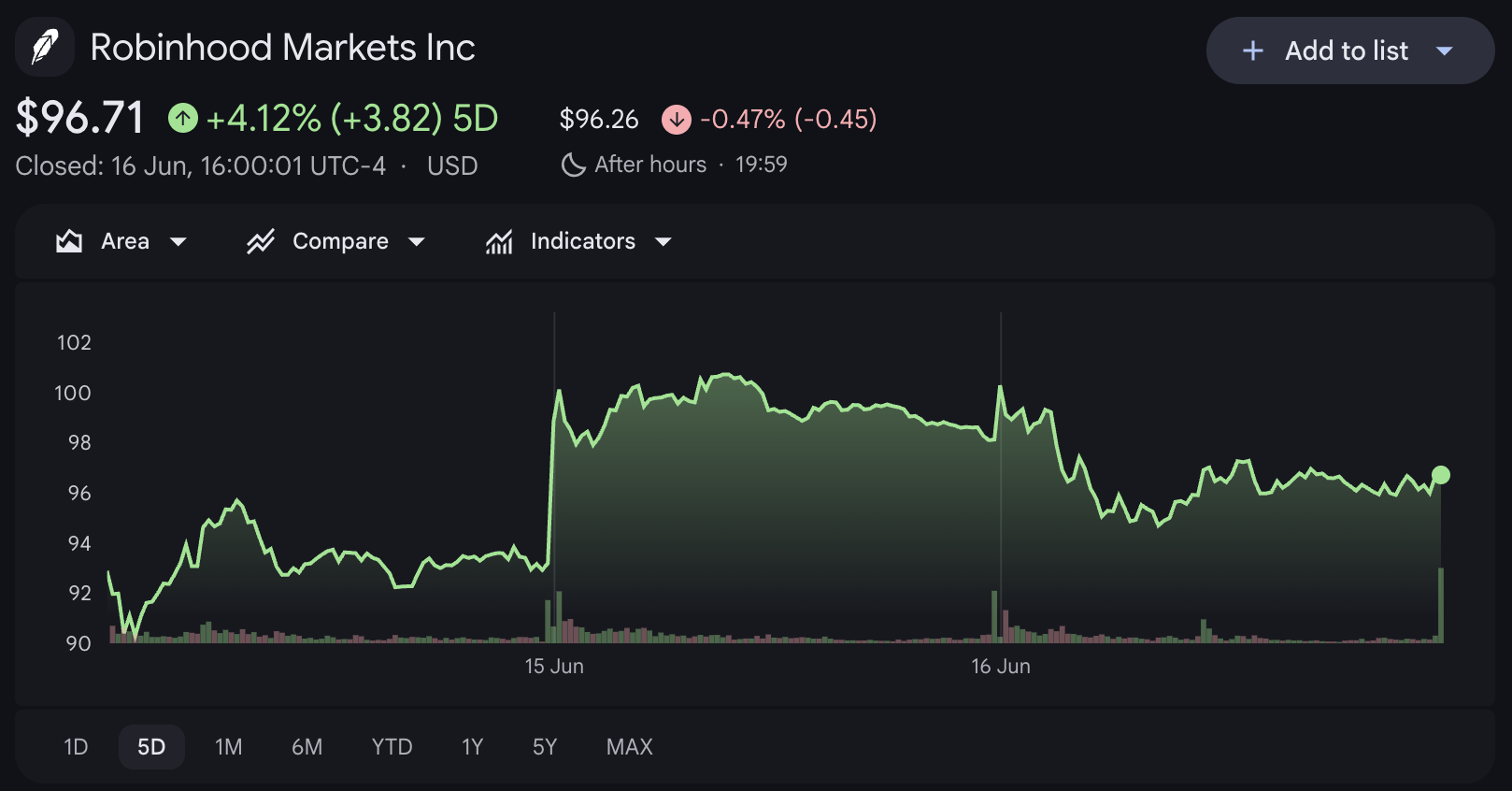Switch to the 6M time range
Viewport: 1512px width, 791px height.
click(x=307, y=747)
